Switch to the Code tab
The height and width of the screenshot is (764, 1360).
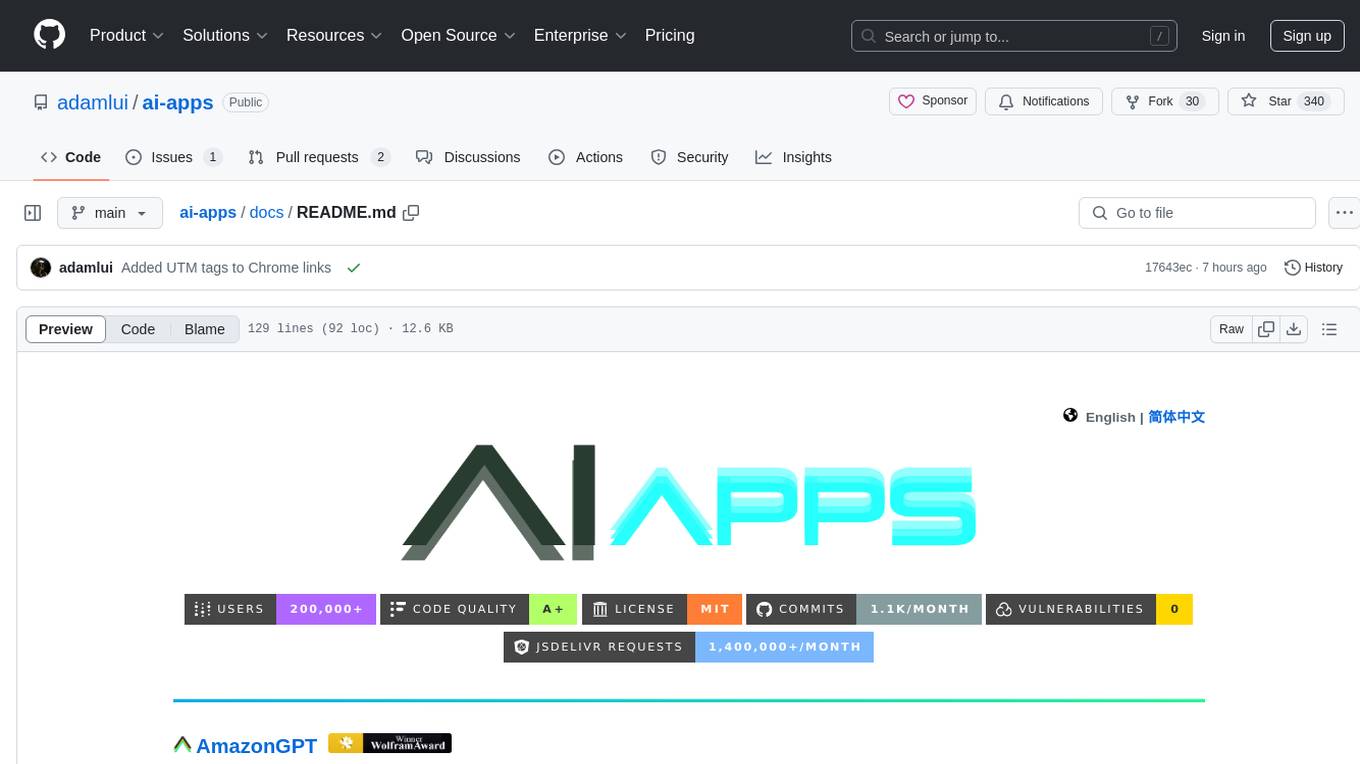pos(70,157)
